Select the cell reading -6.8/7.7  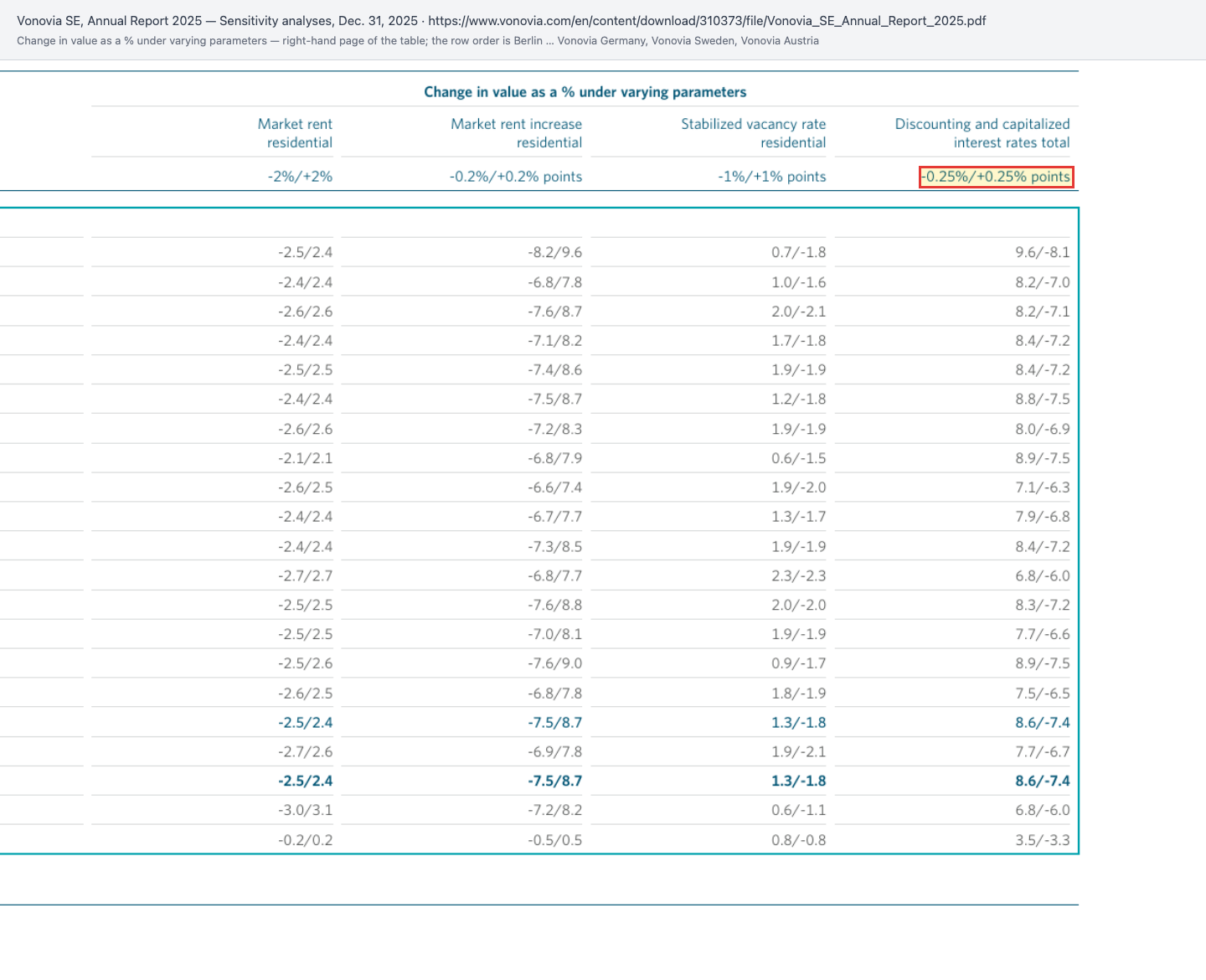[554, 576]
